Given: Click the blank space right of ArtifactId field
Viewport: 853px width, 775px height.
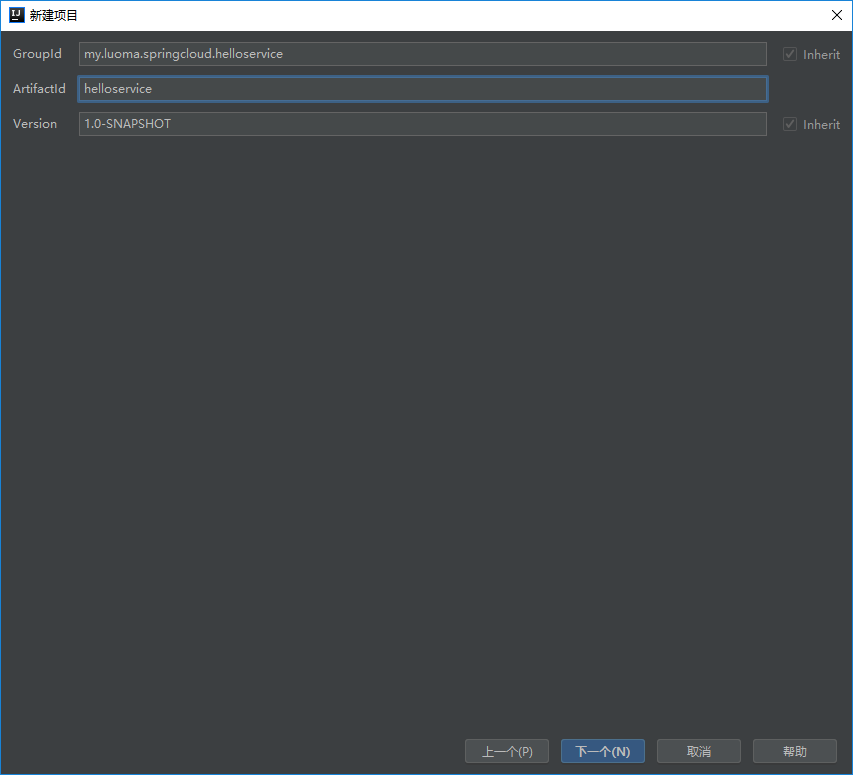Looking at the screenshot, I should [x=810, y=89].
